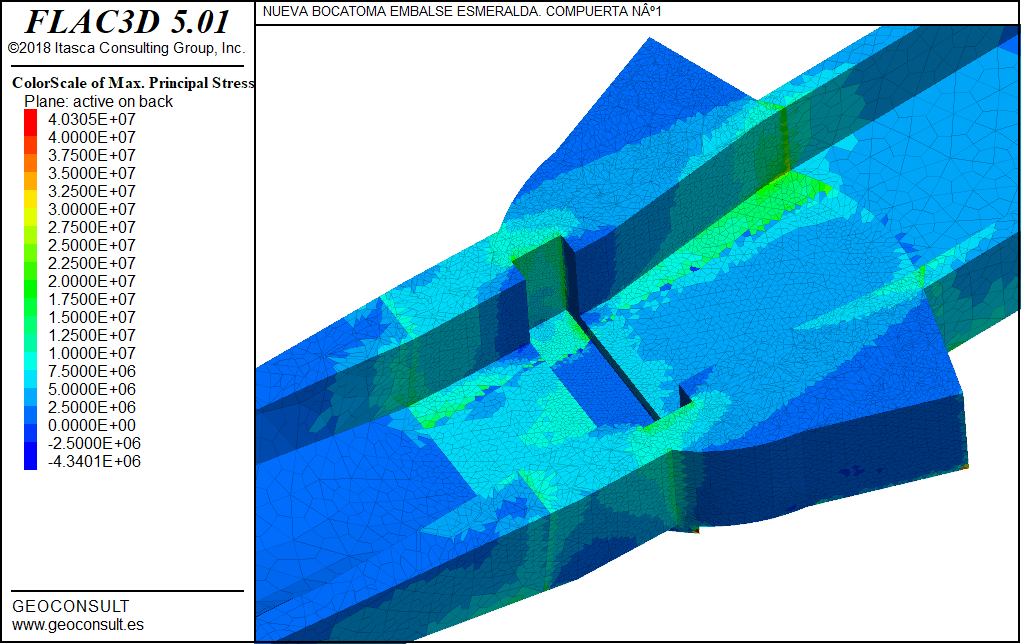Click the legend value 2.0000E+07

click(92, 281)
